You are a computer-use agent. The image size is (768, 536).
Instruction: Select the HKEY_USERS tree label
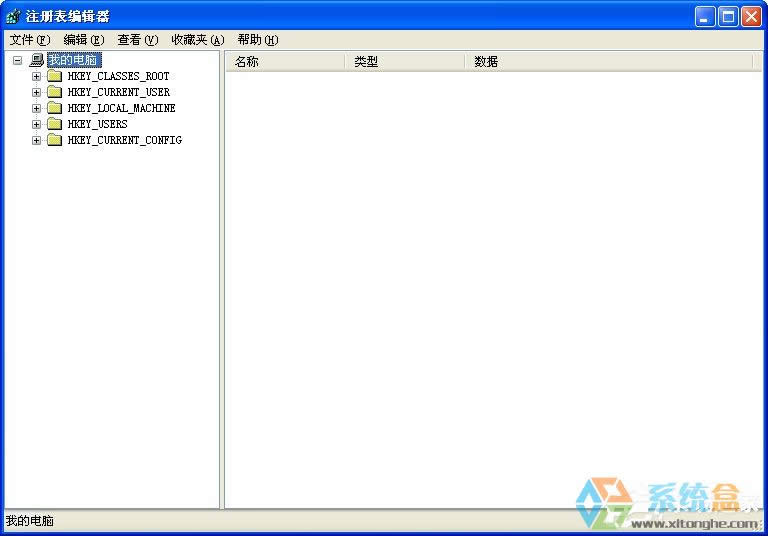coord(97,124)
